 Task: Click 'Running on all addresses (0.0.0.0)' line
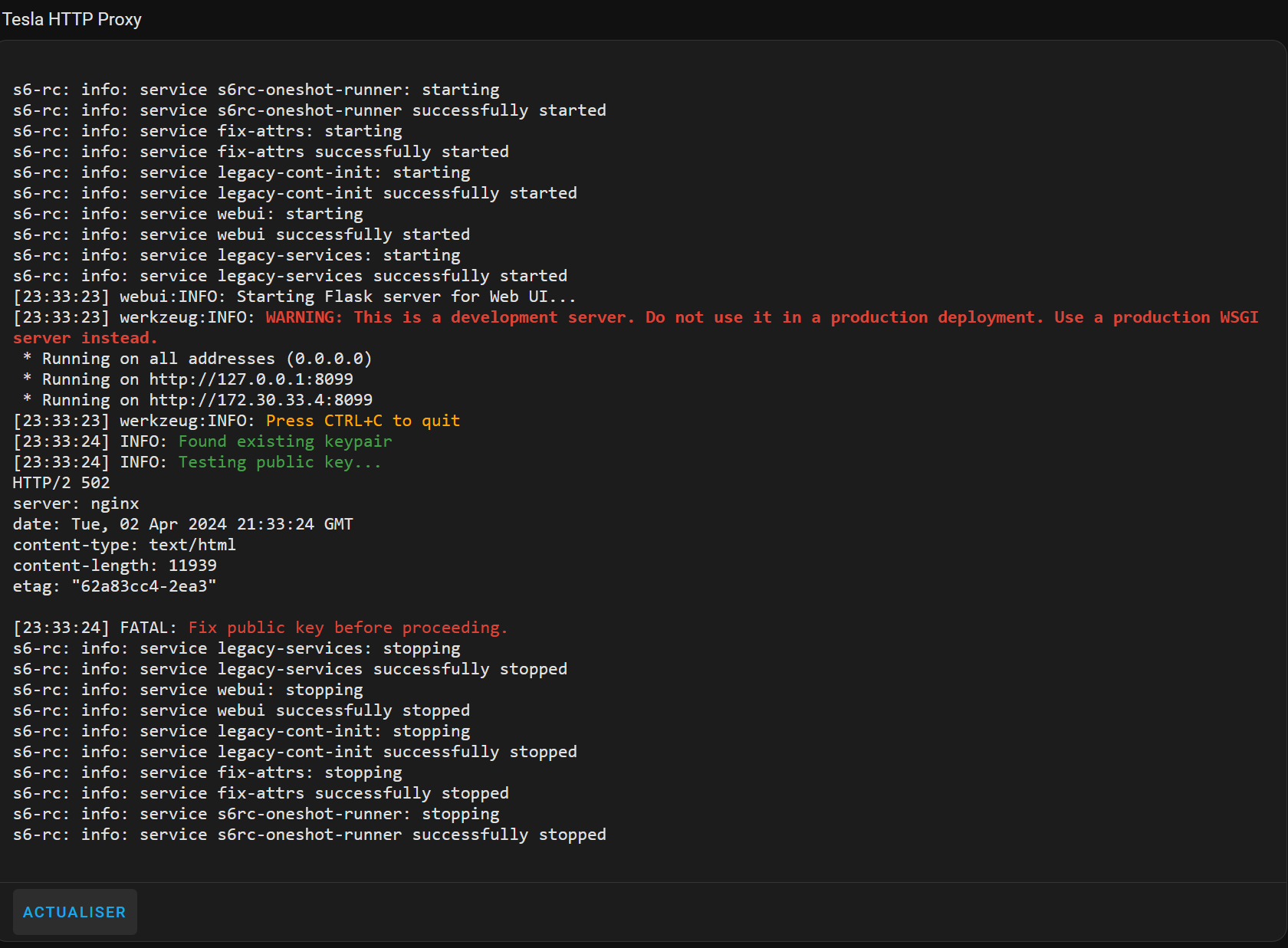(x=198, y=359)
